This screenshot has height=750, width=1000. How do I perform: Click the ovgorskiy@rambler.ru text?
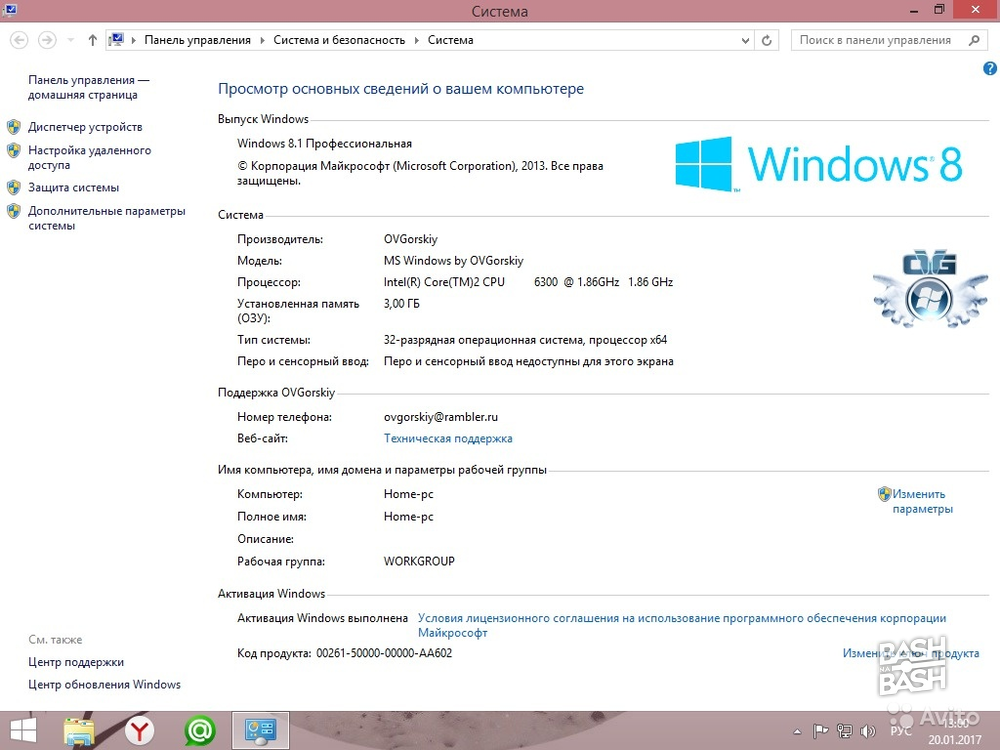coord(441,417)
